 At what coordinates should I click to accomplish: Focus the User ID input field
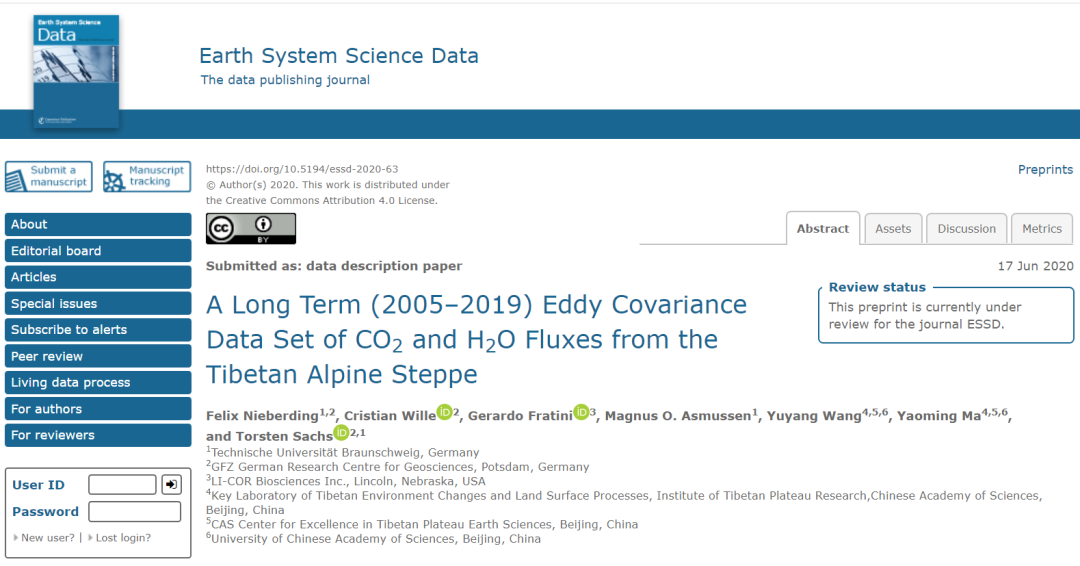click(x=122, y=485)
